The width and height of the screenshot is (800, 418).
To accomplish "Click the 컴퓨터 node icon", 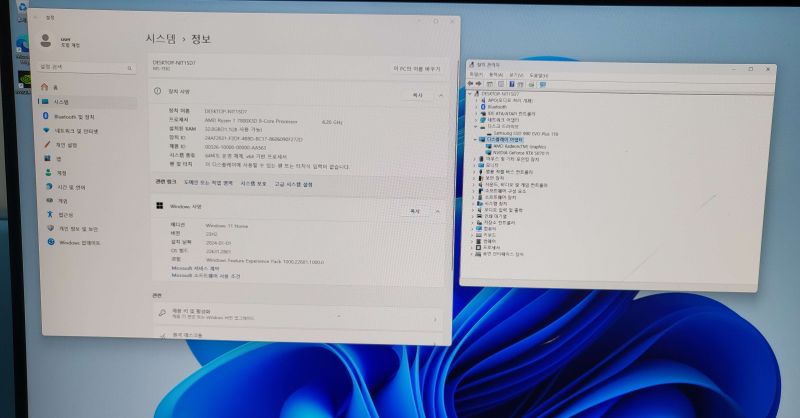I will click(479, 229).
